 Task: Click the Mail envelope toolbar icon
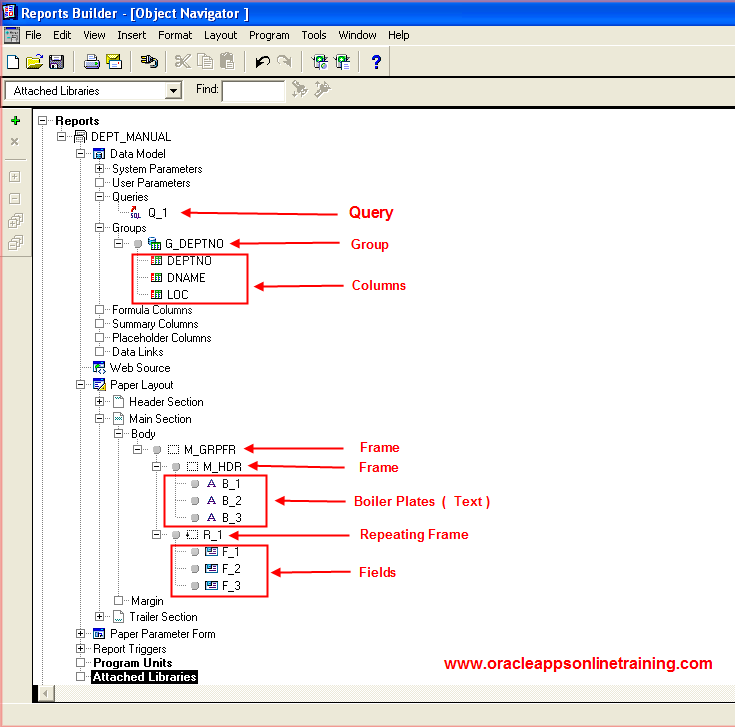tap(114, 62)
